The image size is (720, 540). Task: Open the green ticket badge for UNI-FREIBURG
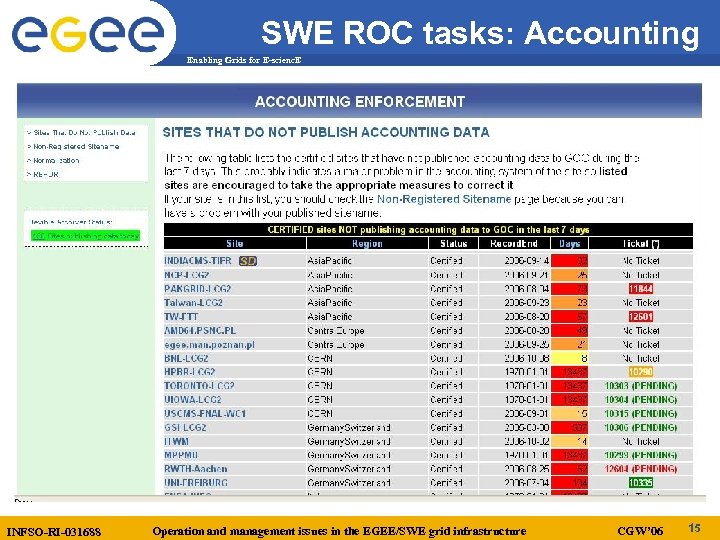[641, 483]
